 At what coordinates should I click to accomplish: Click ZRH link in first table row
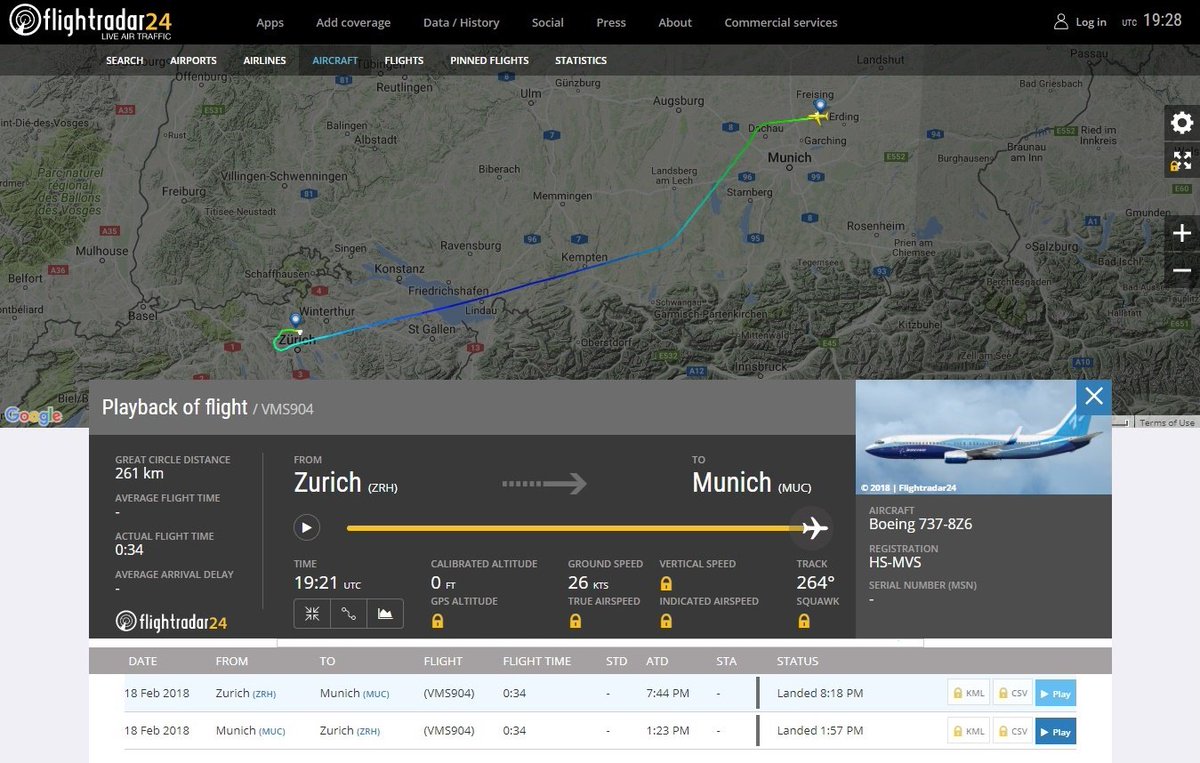[264, 694]
